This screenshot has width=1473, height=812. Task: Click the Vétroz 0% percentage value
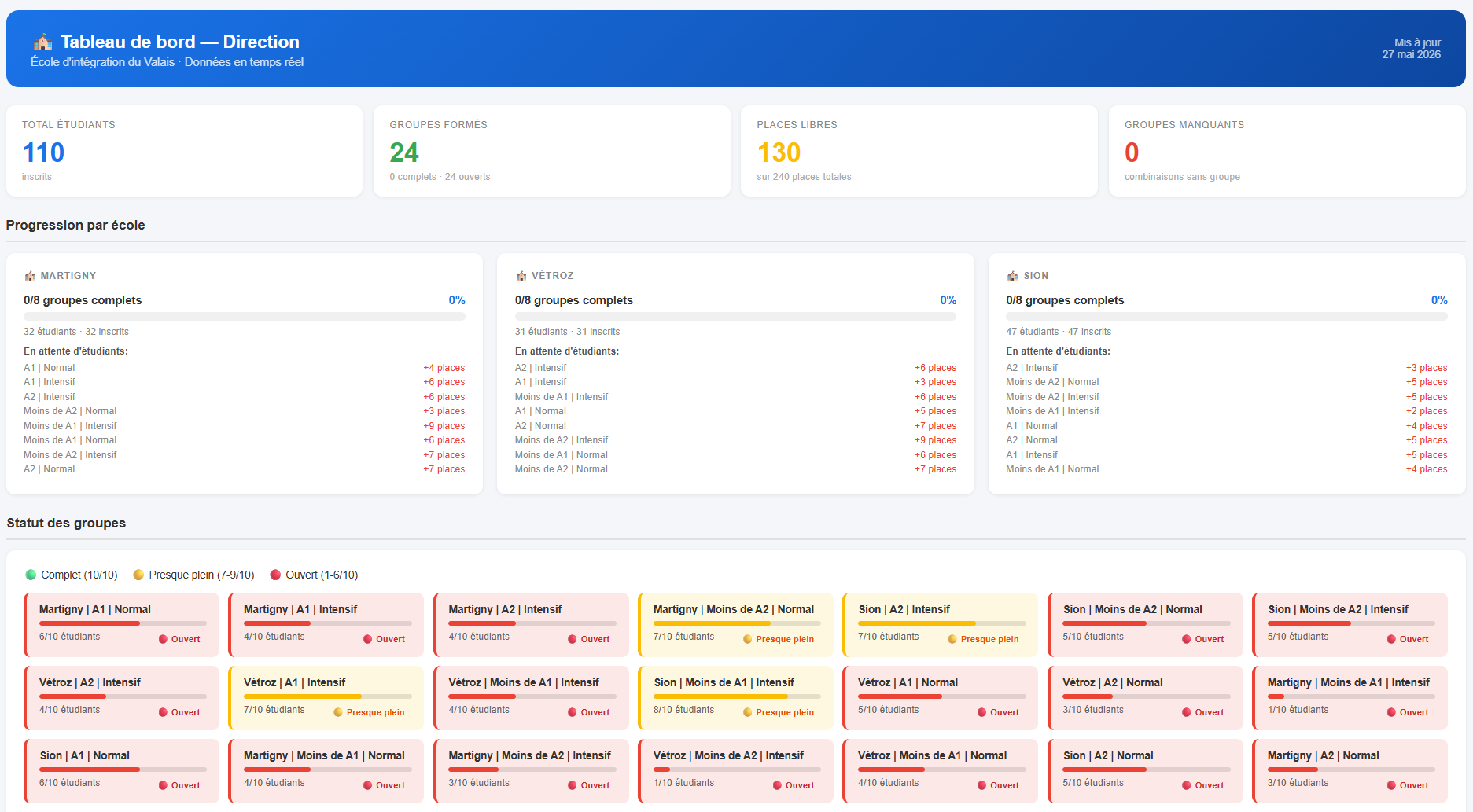(x=948, y=300)
